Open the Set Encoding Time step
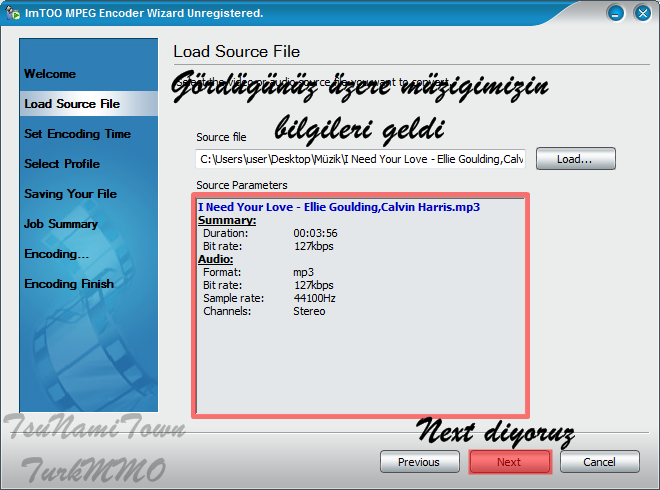 point(77,134)
